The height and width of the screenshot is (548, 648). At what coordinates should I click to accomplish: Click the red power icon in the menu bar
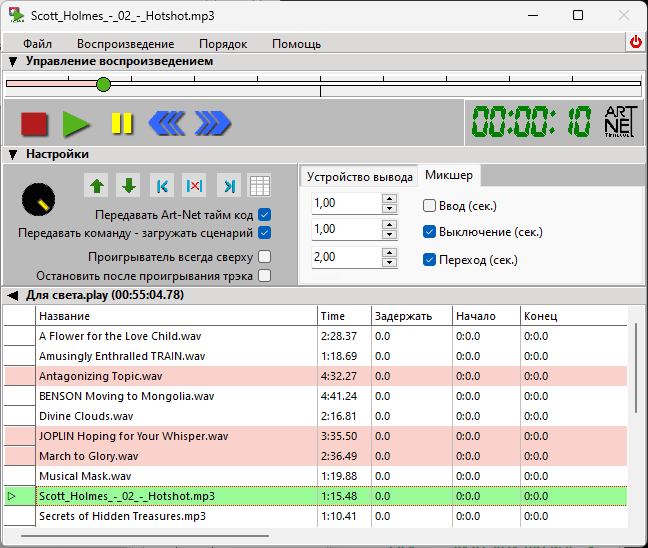click(636, 42)
